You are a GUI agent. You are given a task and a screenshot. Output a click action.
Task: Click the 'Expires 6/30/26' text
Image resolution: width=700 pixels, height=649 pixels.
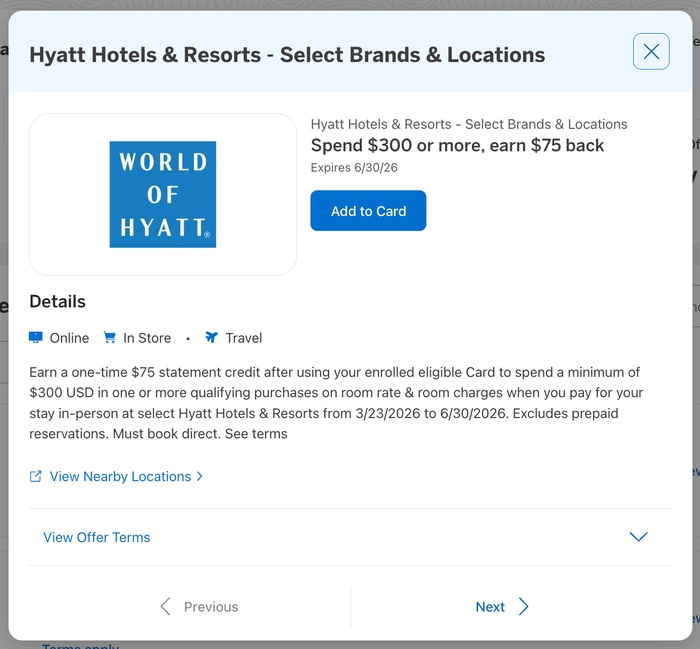click(354, 168)
